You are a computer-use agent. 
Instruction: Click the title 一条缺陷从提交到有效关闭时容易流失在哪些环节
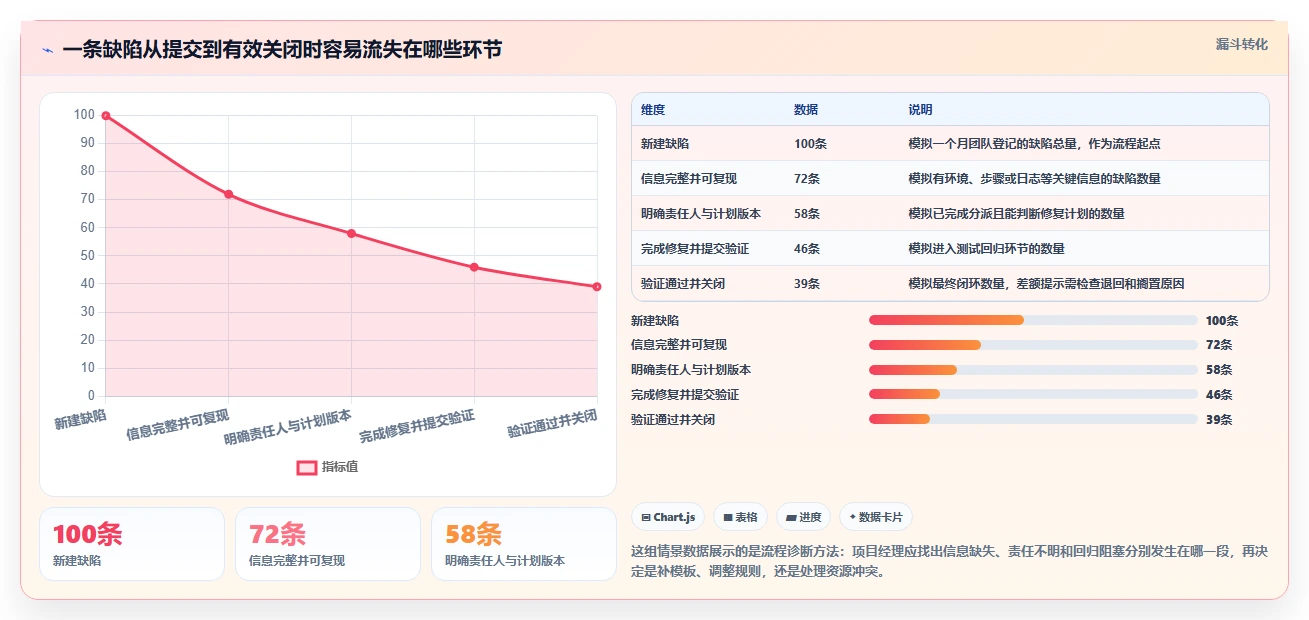pos(282,50)
